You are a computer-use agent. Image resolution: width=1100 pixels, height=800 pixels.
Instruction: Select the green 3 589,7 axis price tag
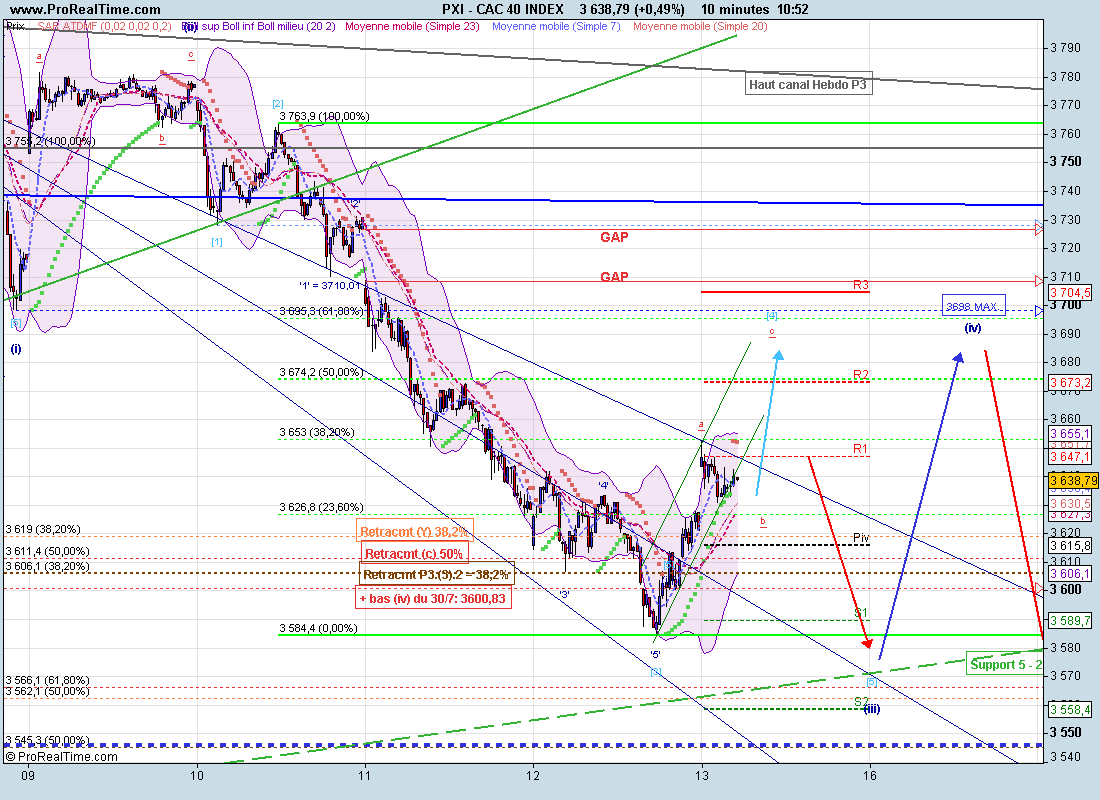pos(1069,621)
